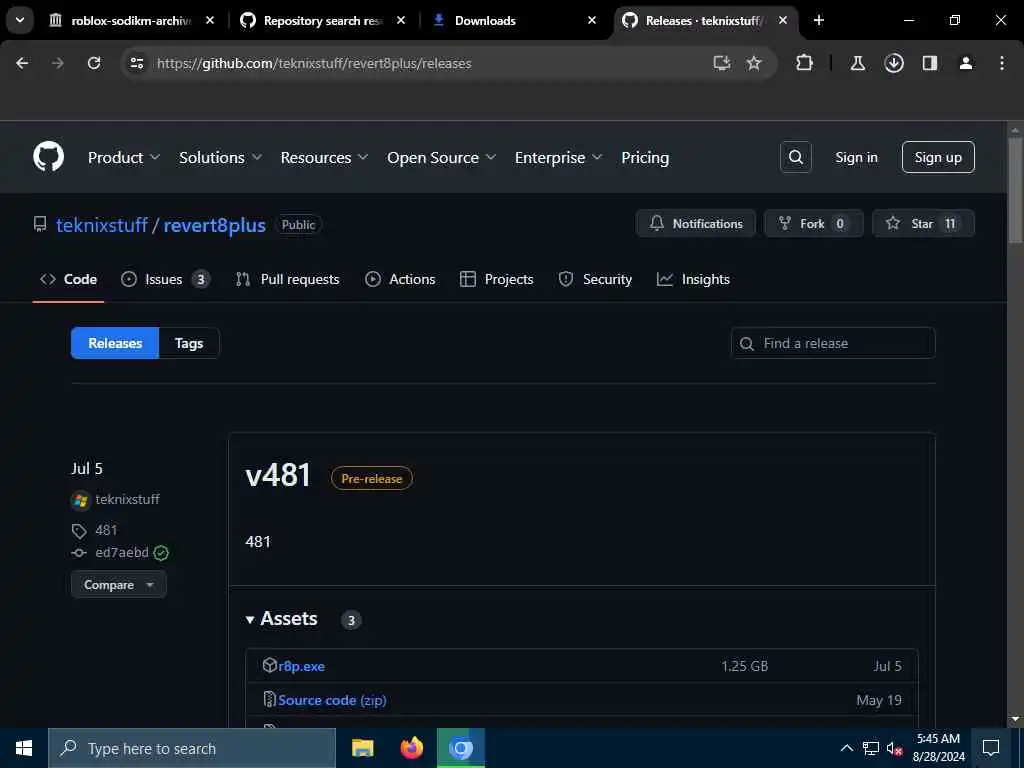The height and width of the screenshot is (768, 1024).
Task: Open the Actions tab
Action: pyautogui.click(x=400, y=279)
